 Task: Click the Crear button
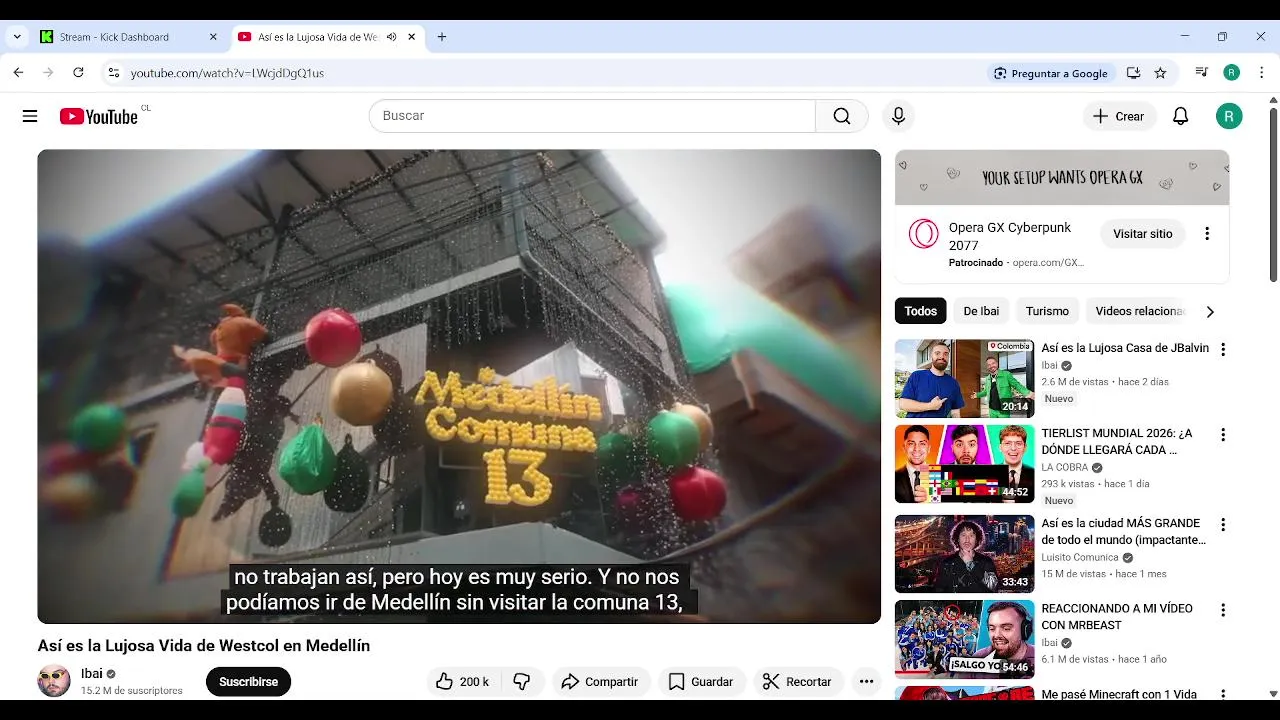click(x=1119, y=116)
